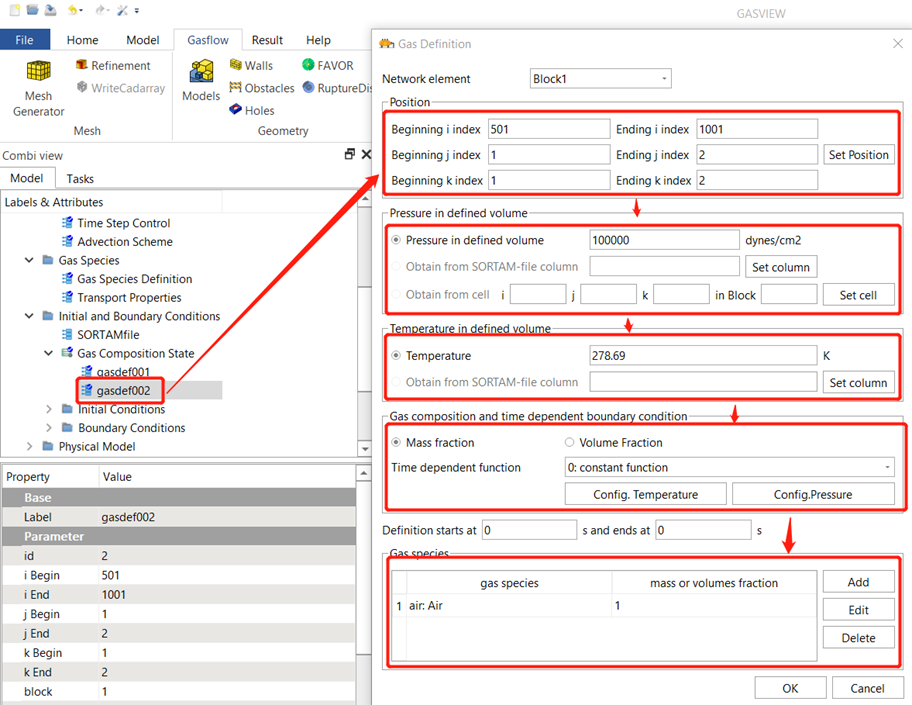
Task: Click the Save icon in quick access toolbar
Action: [51, 10]
